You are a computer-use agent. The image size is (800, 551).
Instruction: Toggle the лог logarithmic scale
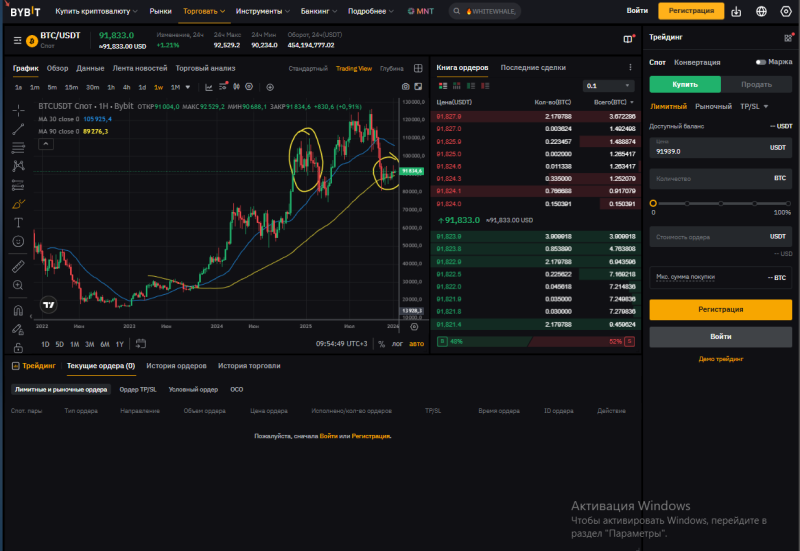[x=398, y=344]
